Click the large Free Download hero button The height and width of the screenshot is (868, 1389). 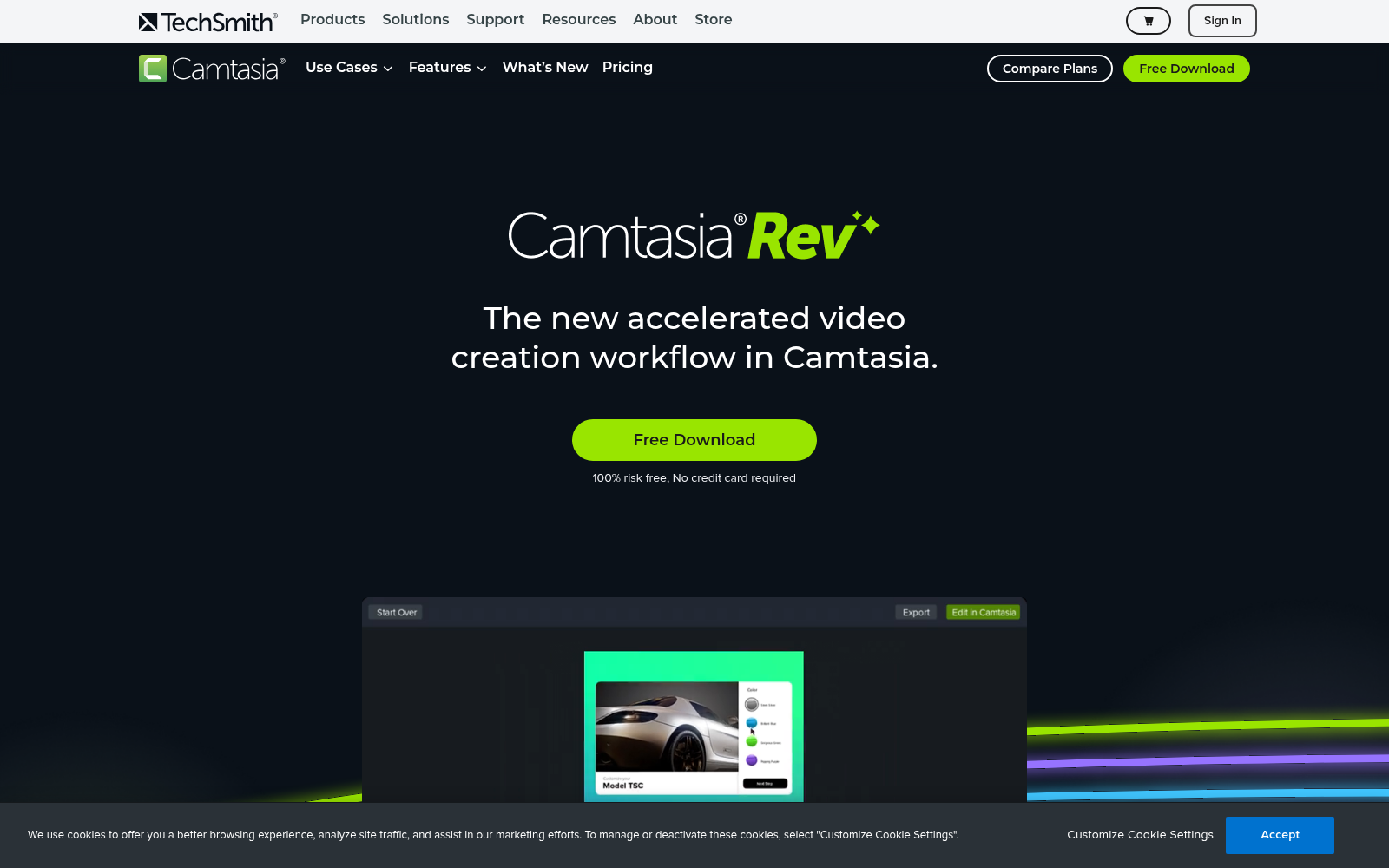pos(694,440)
